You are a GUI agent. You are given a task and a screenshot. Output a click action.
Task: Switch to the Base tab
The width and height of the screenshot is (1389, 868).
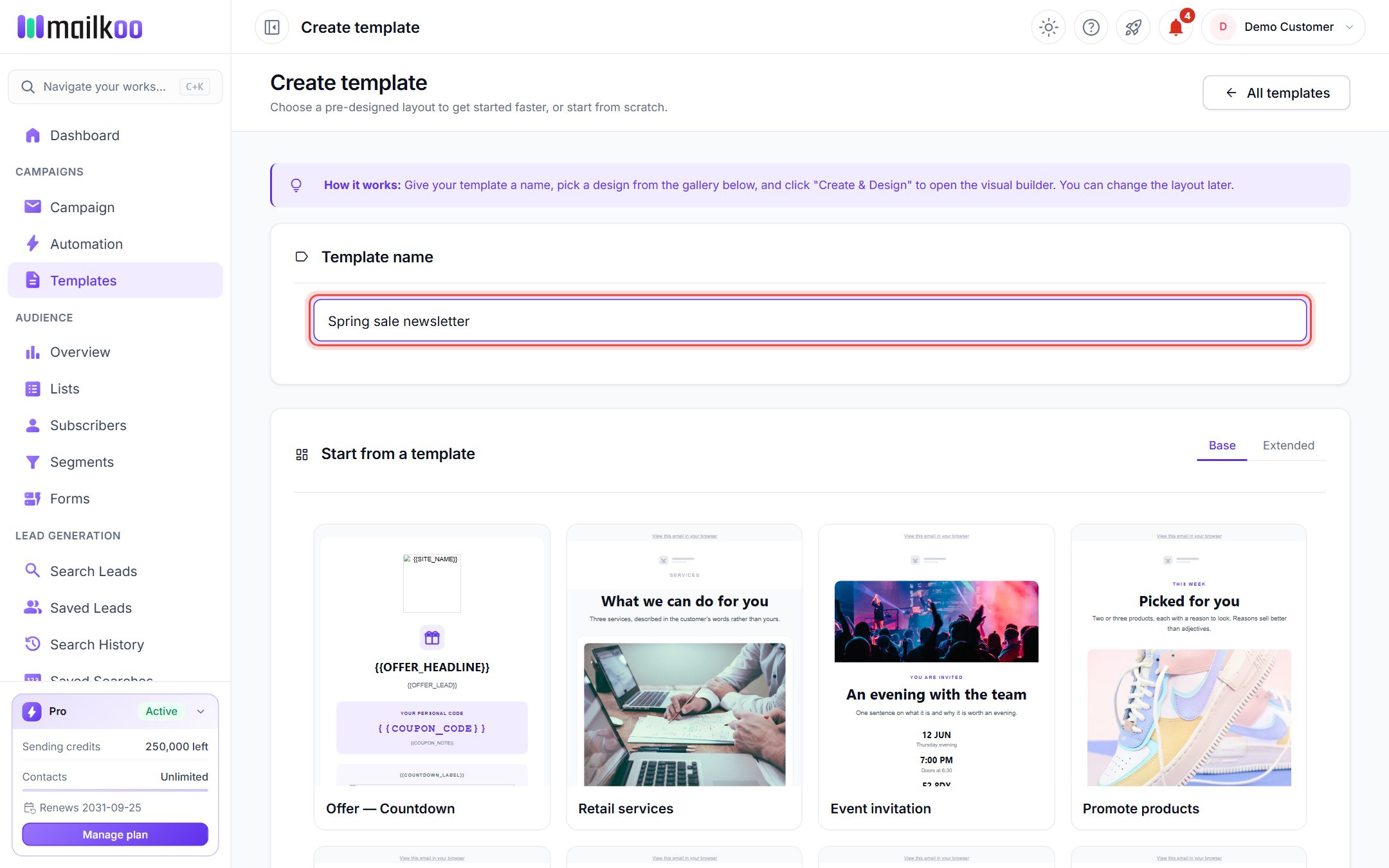coord(1222,446)
